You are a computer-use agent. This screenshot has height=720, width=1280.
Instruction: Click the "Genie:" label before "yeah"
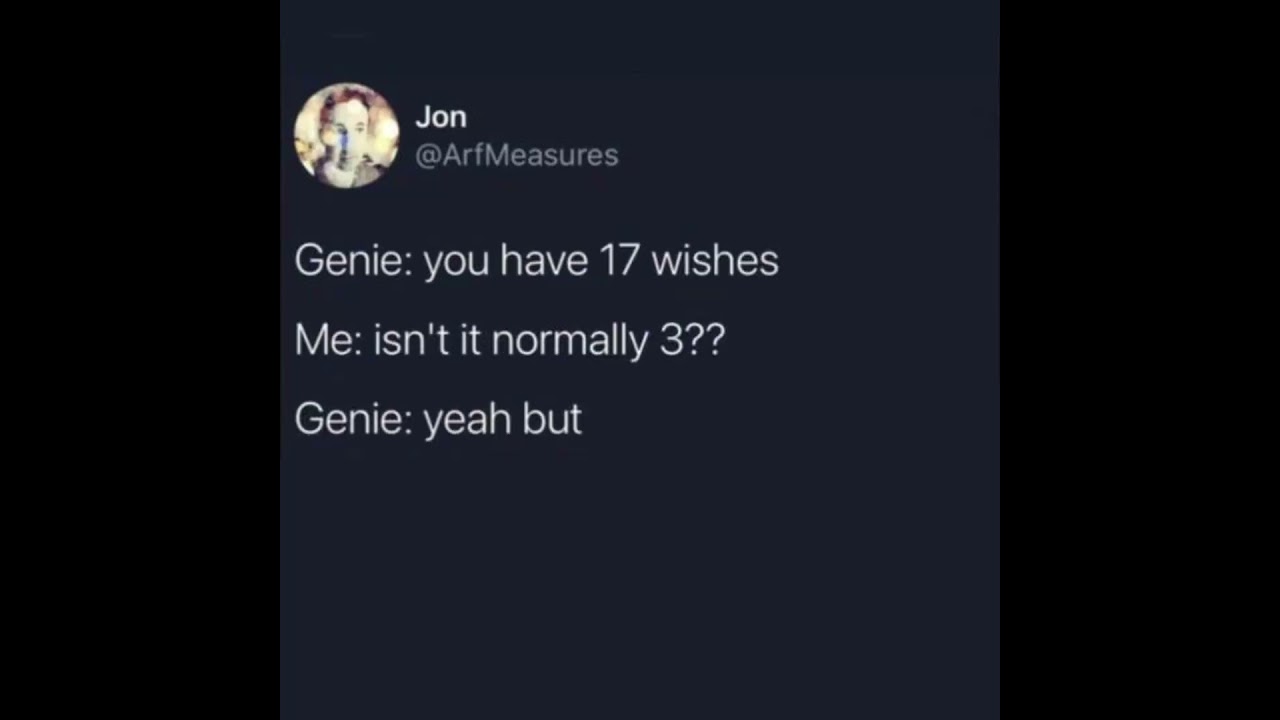(354, 420)
